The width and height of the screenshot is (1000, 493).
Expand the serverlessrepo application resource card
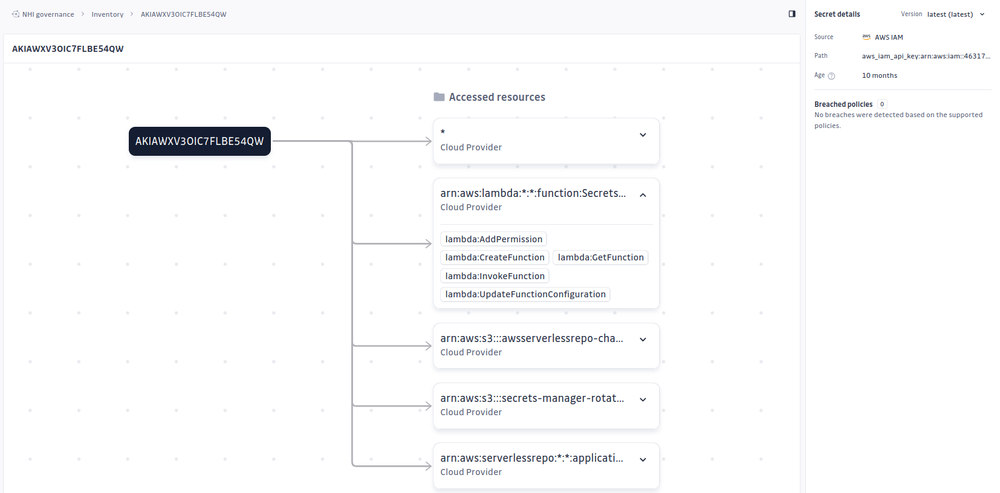click(643, 460)
